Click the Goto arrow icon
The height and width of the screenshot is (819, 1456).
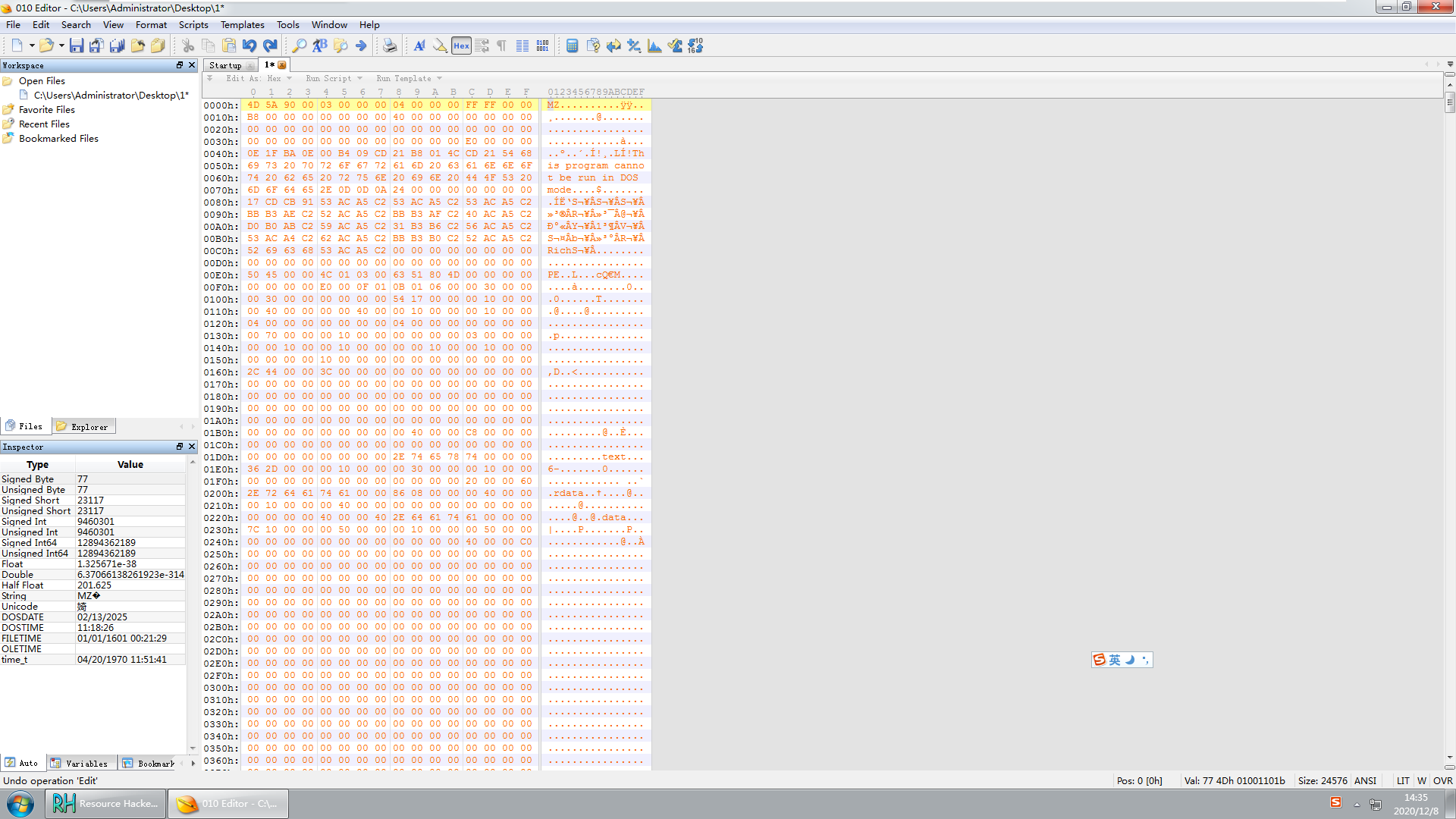(x=361, y=46)
